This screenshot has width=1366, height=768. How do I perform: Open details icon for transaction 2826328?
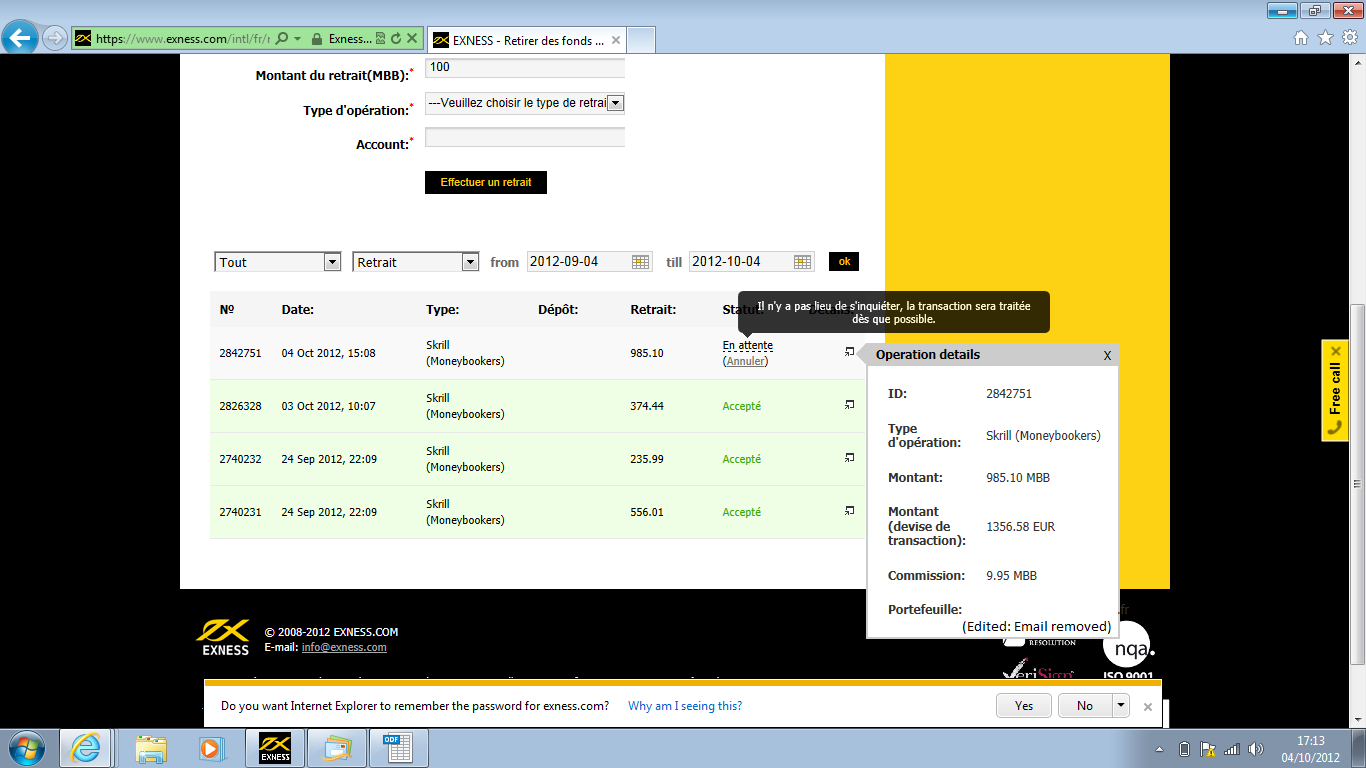click(849, 404)
